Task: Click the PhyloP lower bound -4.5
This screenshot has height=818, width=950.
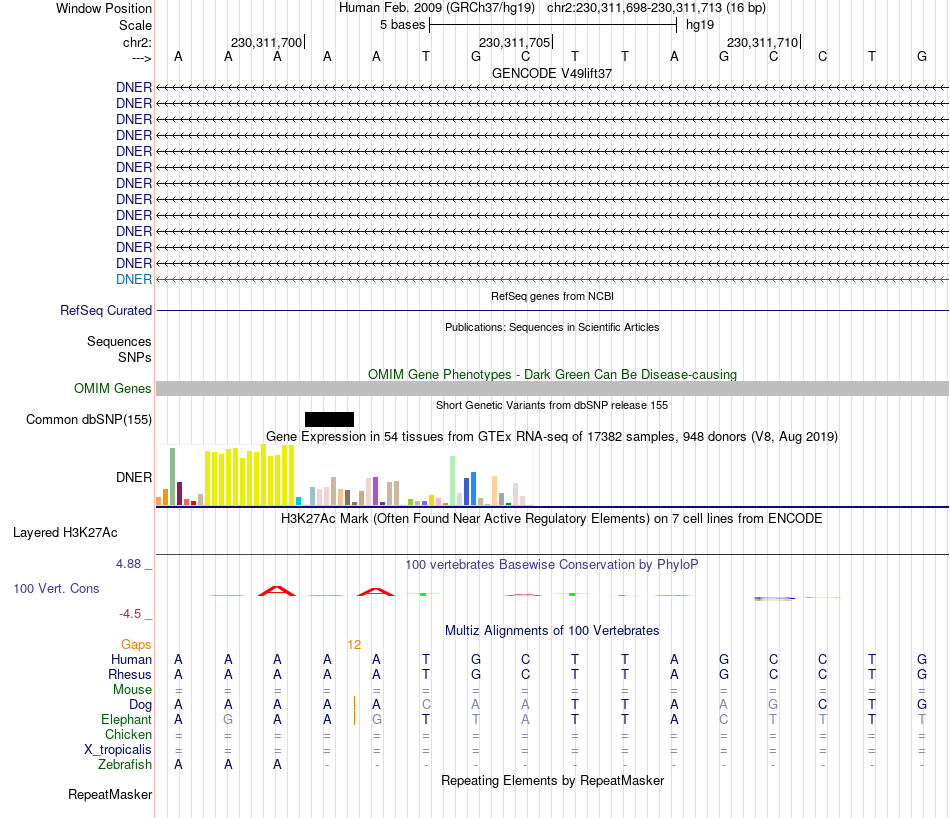Action: tap(130, 614)
